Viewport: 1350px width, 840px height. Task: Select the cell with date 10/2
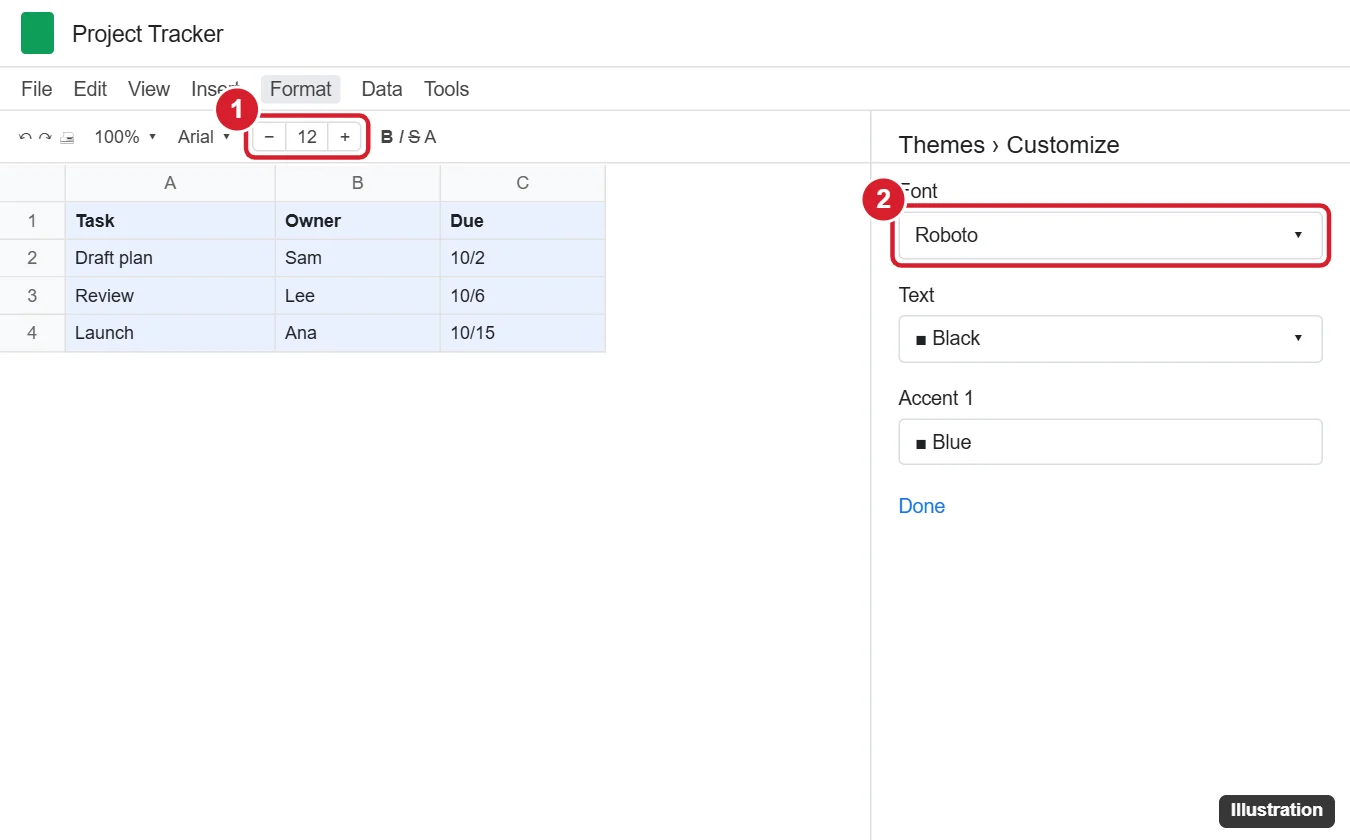(x=523, y=258)
